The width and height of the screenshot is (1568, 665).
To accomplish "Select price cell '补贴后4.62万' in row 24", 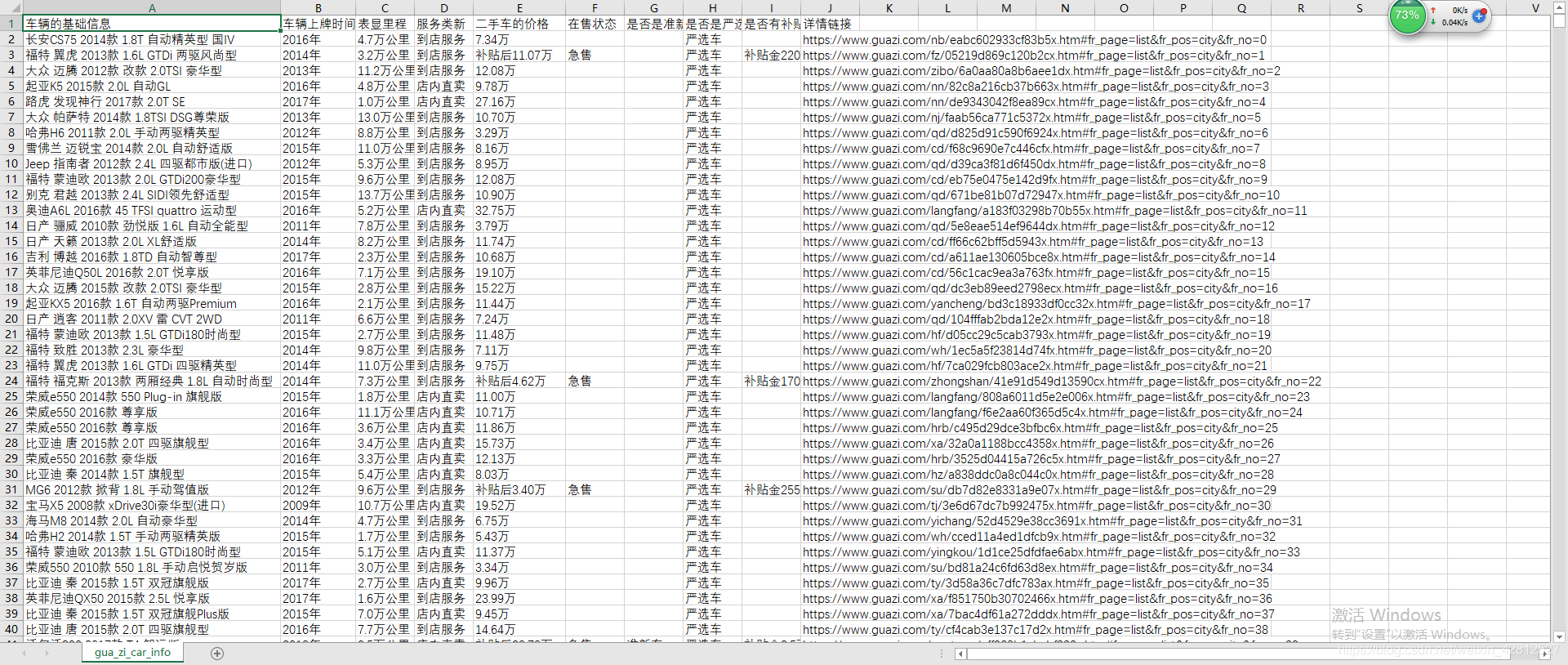I will coord(519,381).
